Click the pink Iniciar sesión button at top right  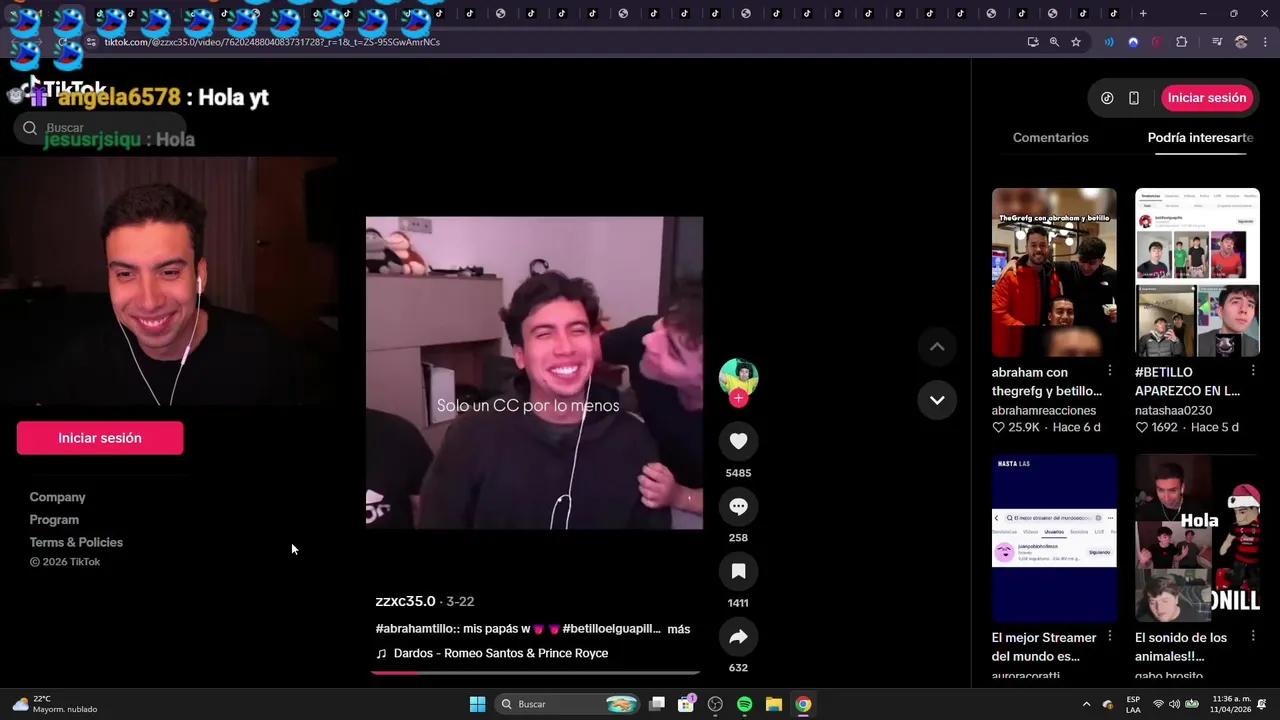(x=1207, y=98)
